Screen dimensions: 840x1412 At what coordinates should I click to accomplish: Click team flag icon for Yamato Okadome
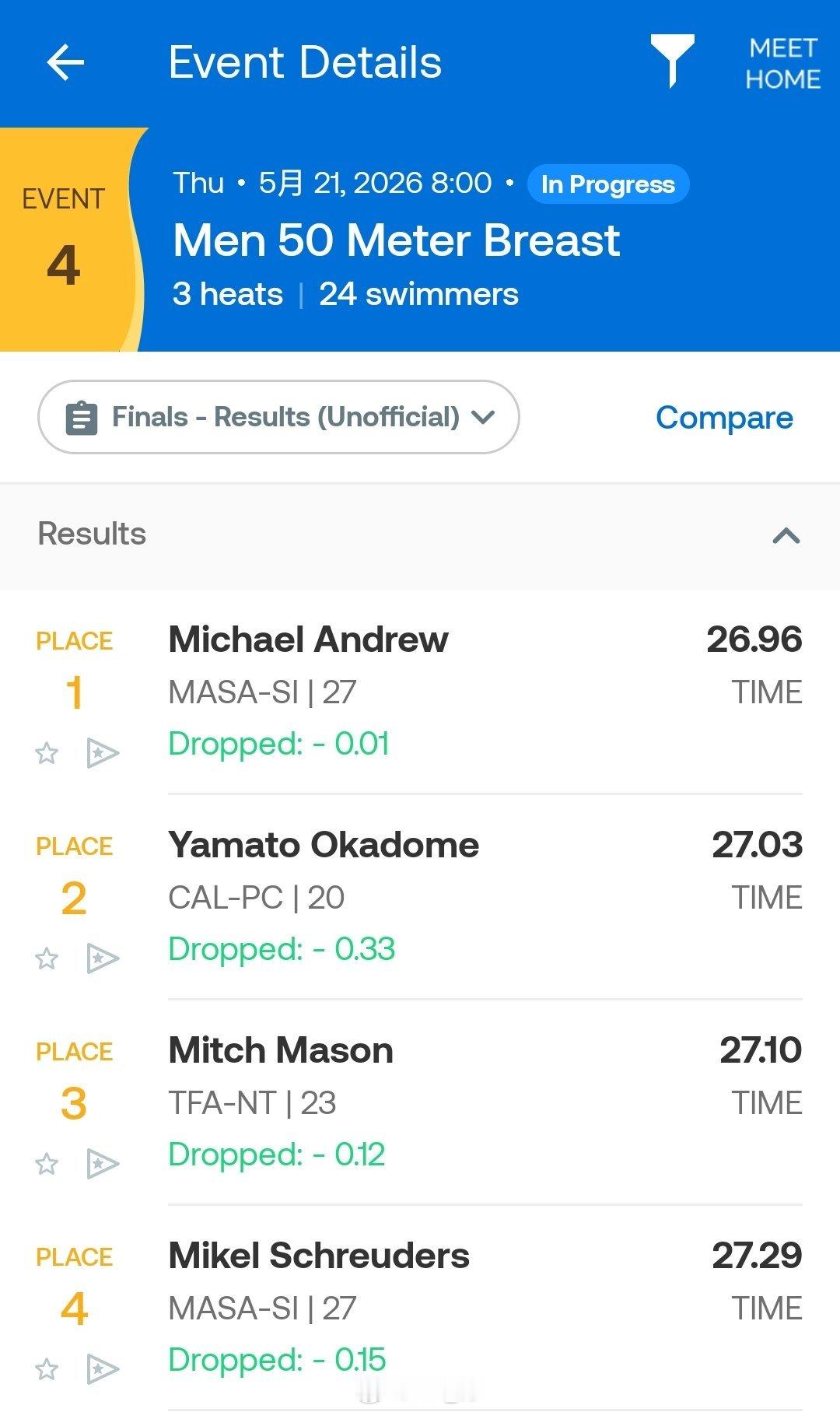tap(103, 958)
